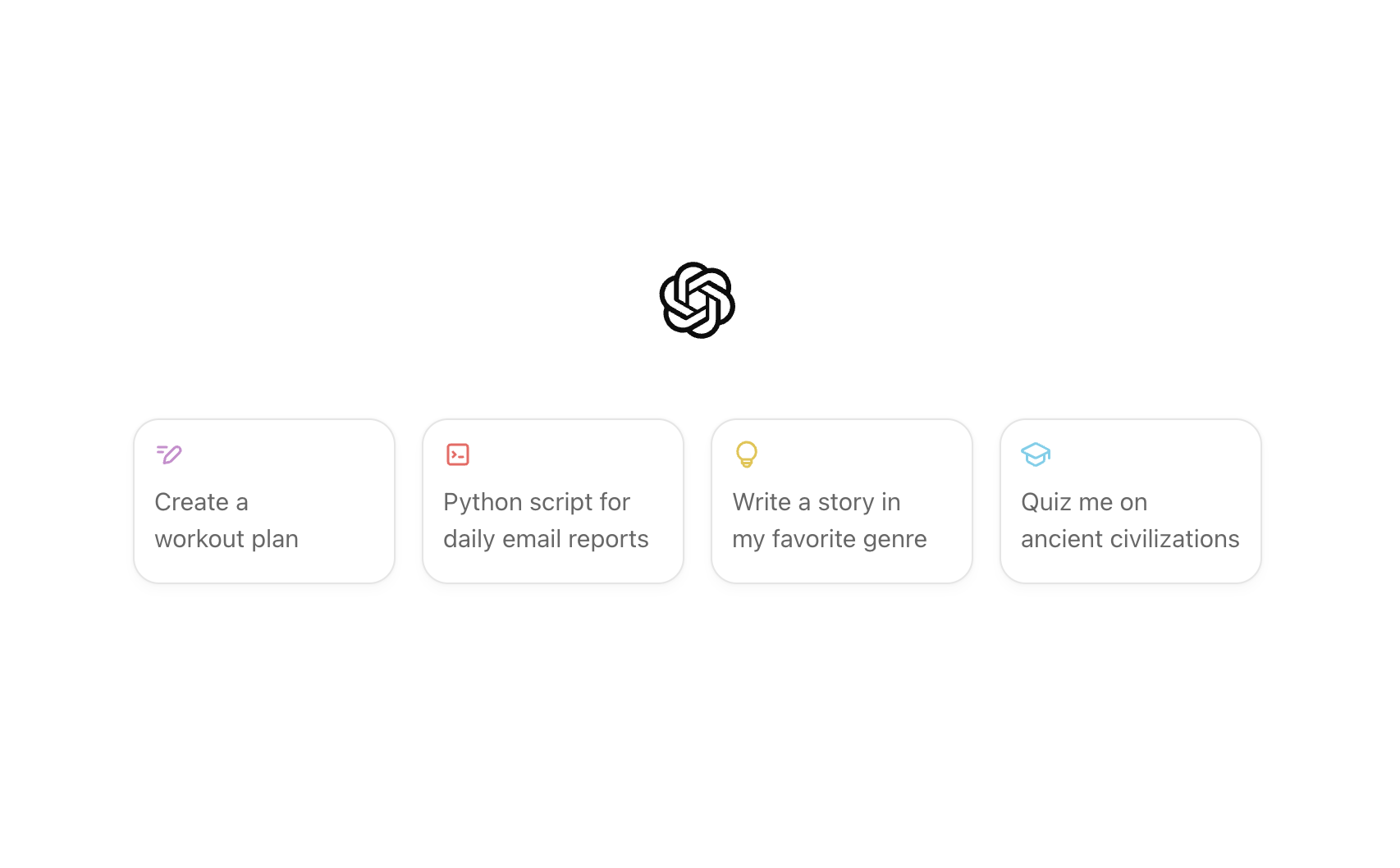1400x868 pixels.
Task: Choose the Python script email reports card
Action: 553,501
